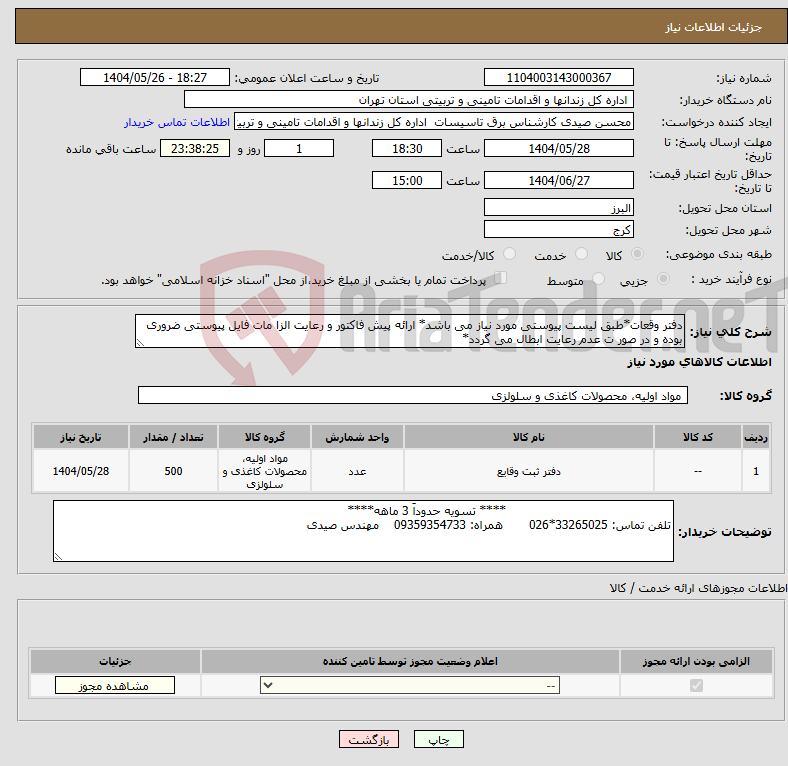
Task: Click the گروه کالا column header
Action: point(264,437)
